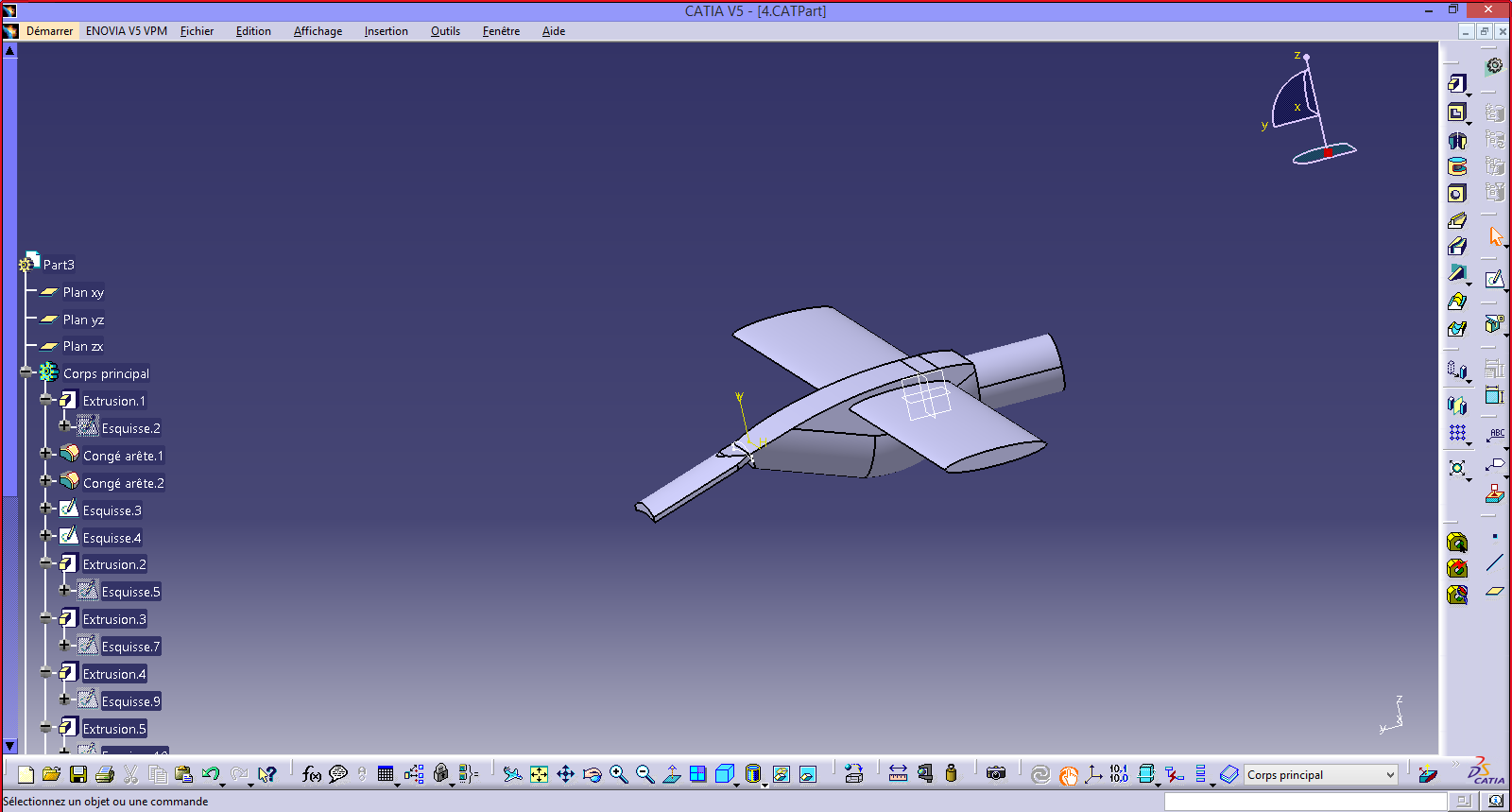The image size is (1512, 812).
Task: Click the command input field in status bar
Action: coord(1305,802)
